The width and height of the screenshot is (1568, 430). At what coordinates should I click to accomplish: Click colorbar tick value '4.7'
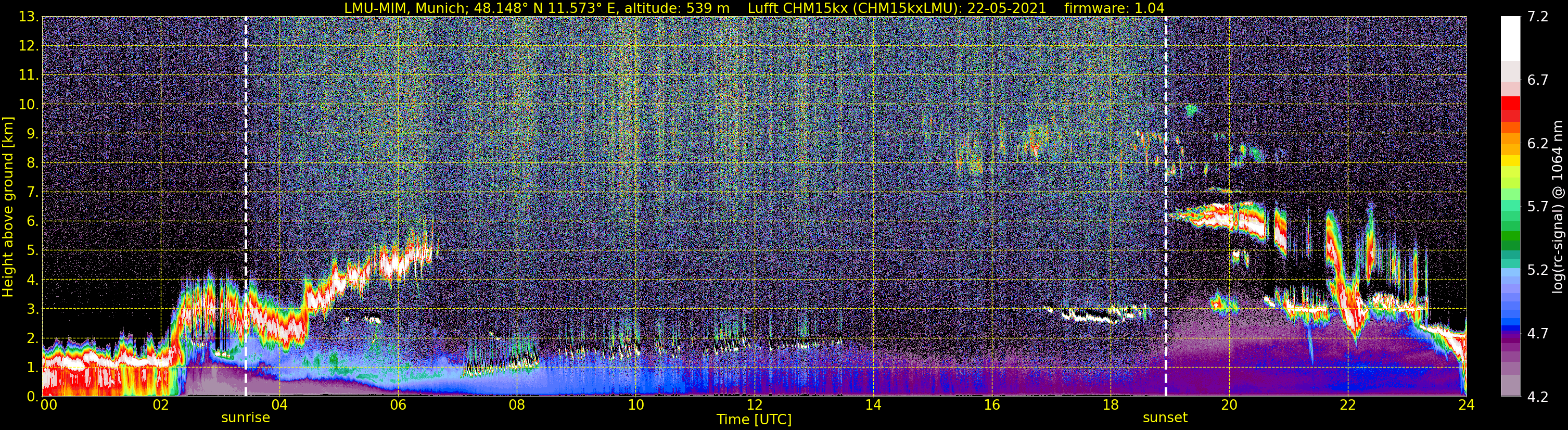coord(1538,334)
